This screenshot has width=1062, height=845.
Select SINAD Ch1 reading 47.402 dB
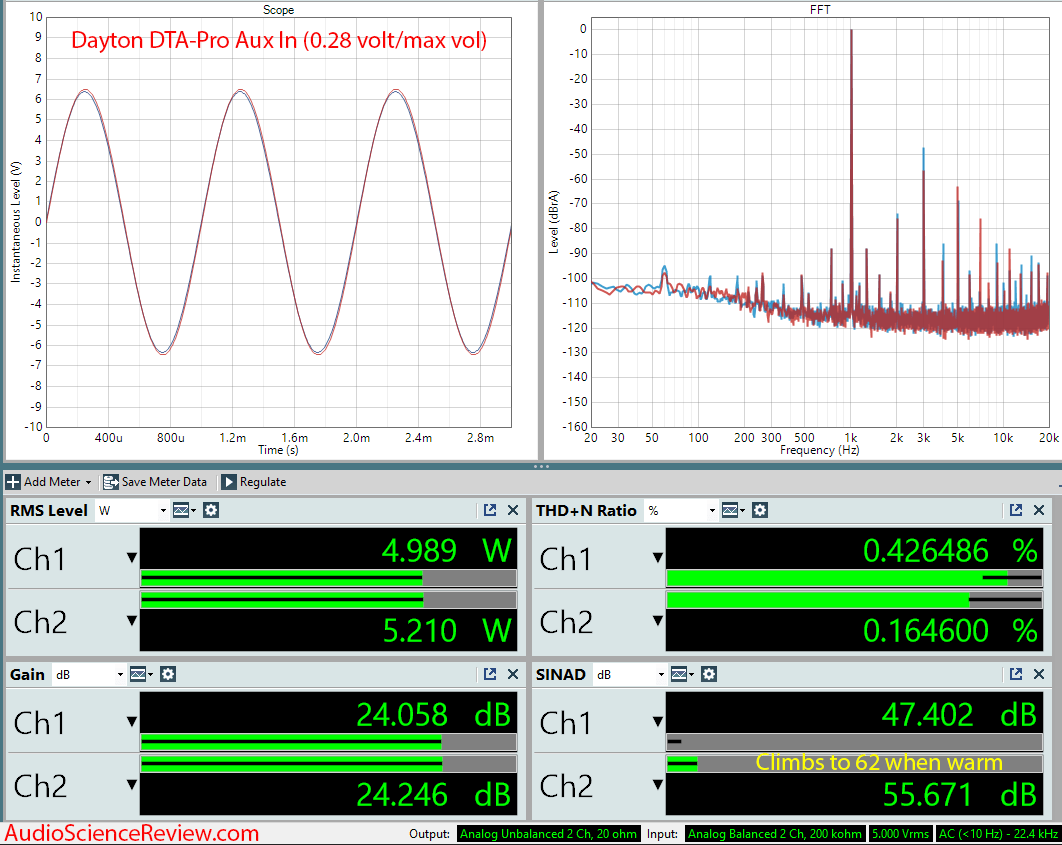click(959, 714)
